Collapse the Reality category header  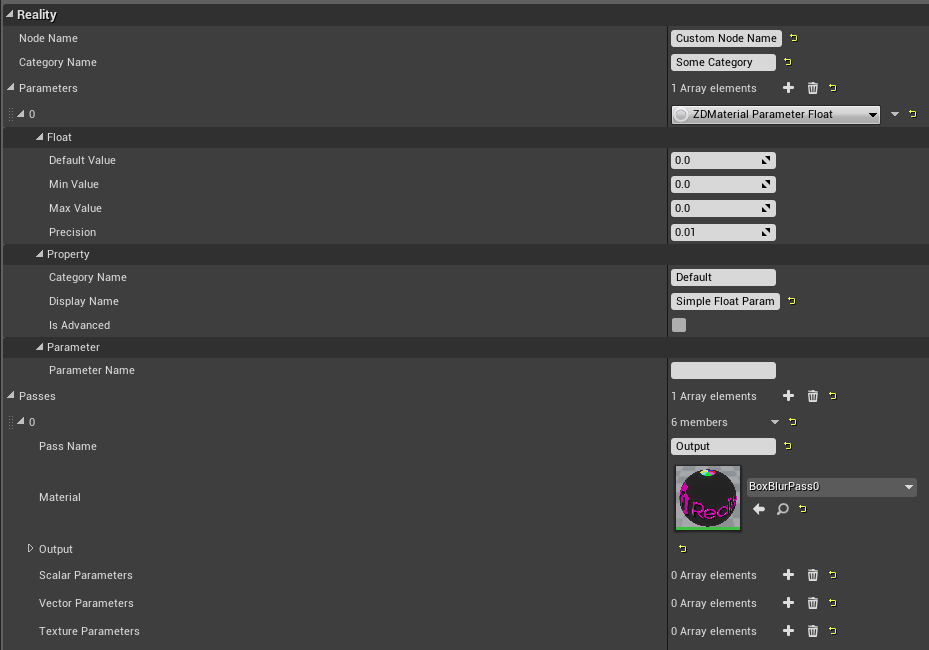[10, 15]
